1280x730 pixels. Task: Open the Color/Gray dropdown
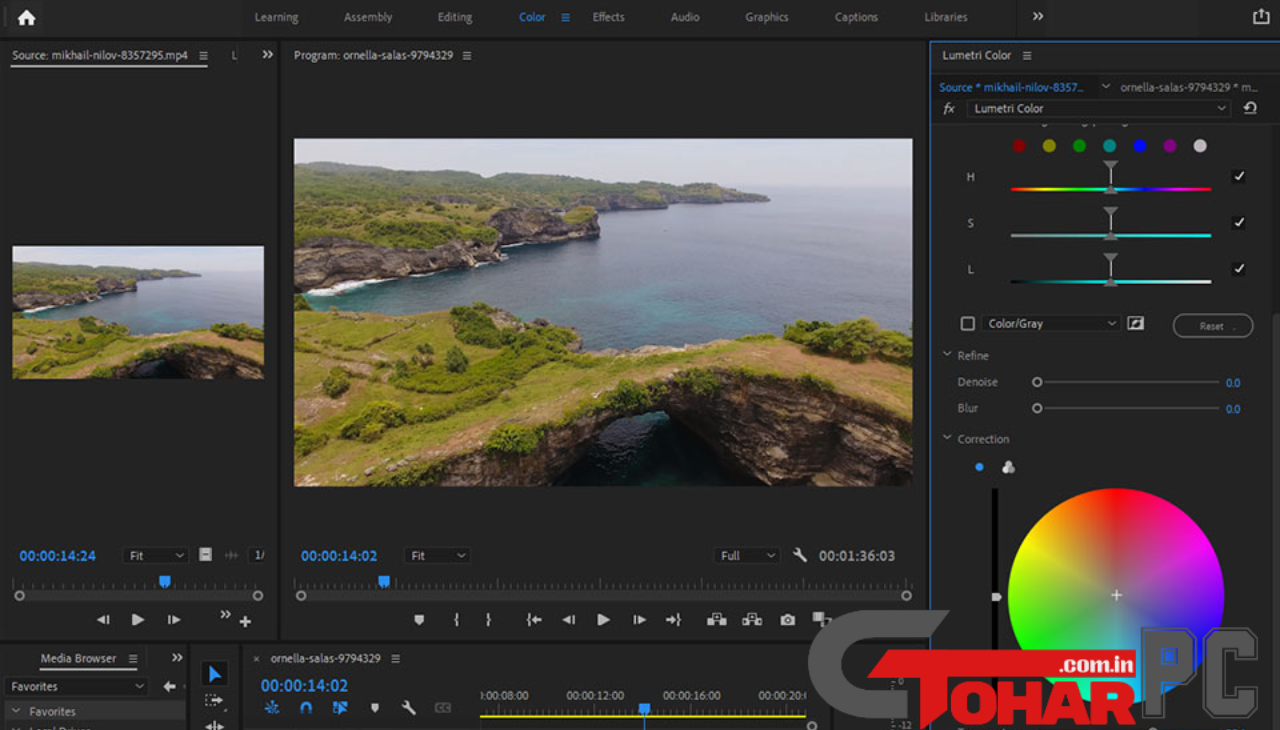(1050, 323)
